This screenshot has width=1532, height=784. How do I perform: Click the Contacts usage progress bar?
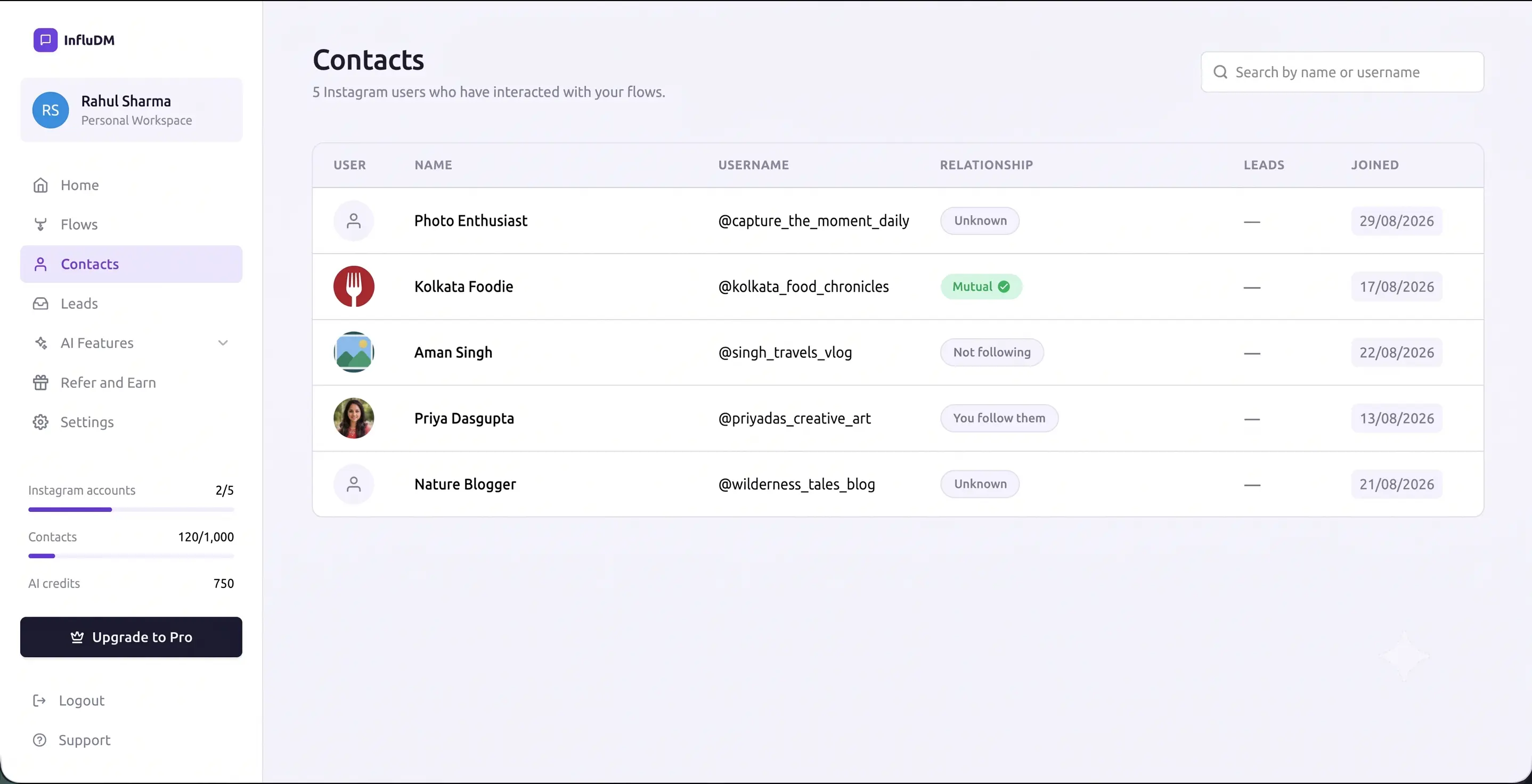point(132,556)
